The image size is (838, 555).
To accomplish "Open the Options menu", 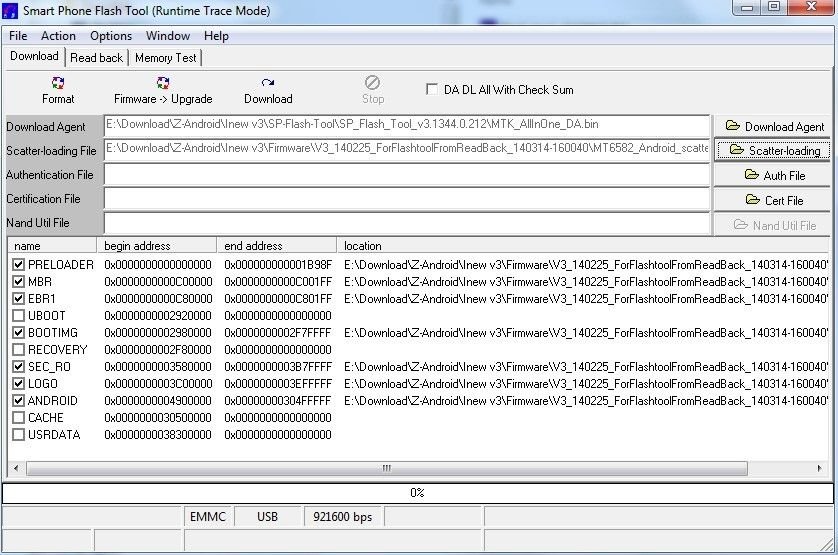I will point(111,36).
